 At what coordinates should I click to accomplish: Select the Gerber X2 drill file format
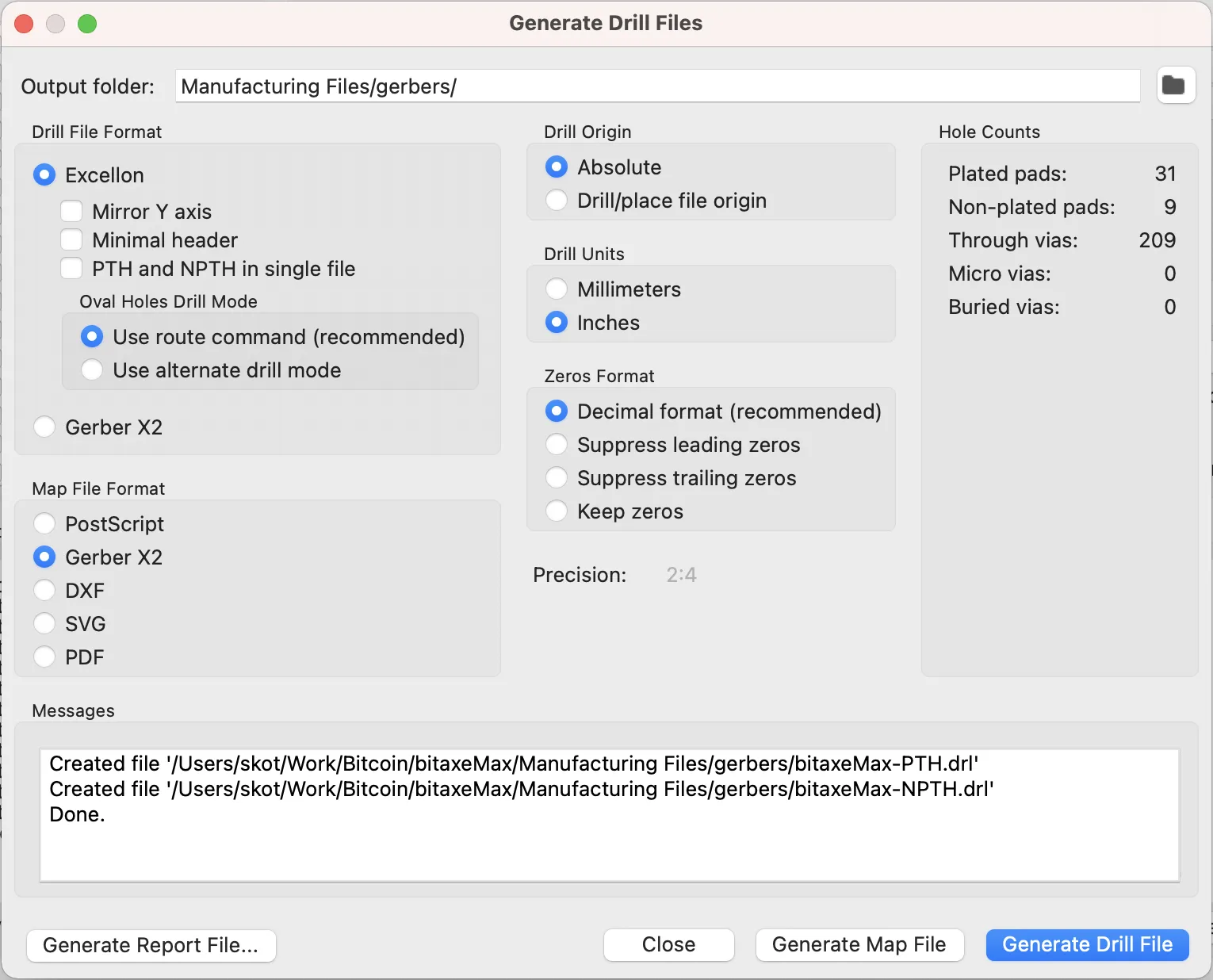pos(44,427)
